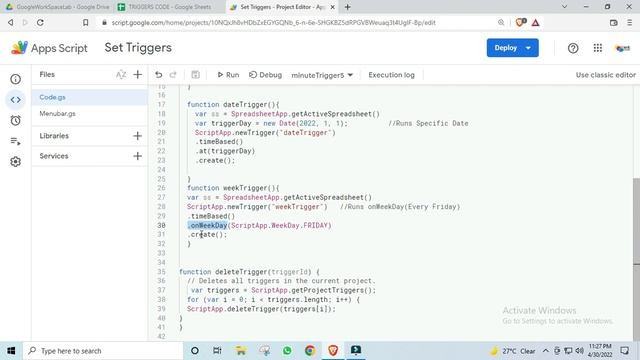Image resolution: width=640 pixels, height=360 pixels.
Task: Open the function selector minuteTrigger5 dropdown
Action: coord(322,75)
